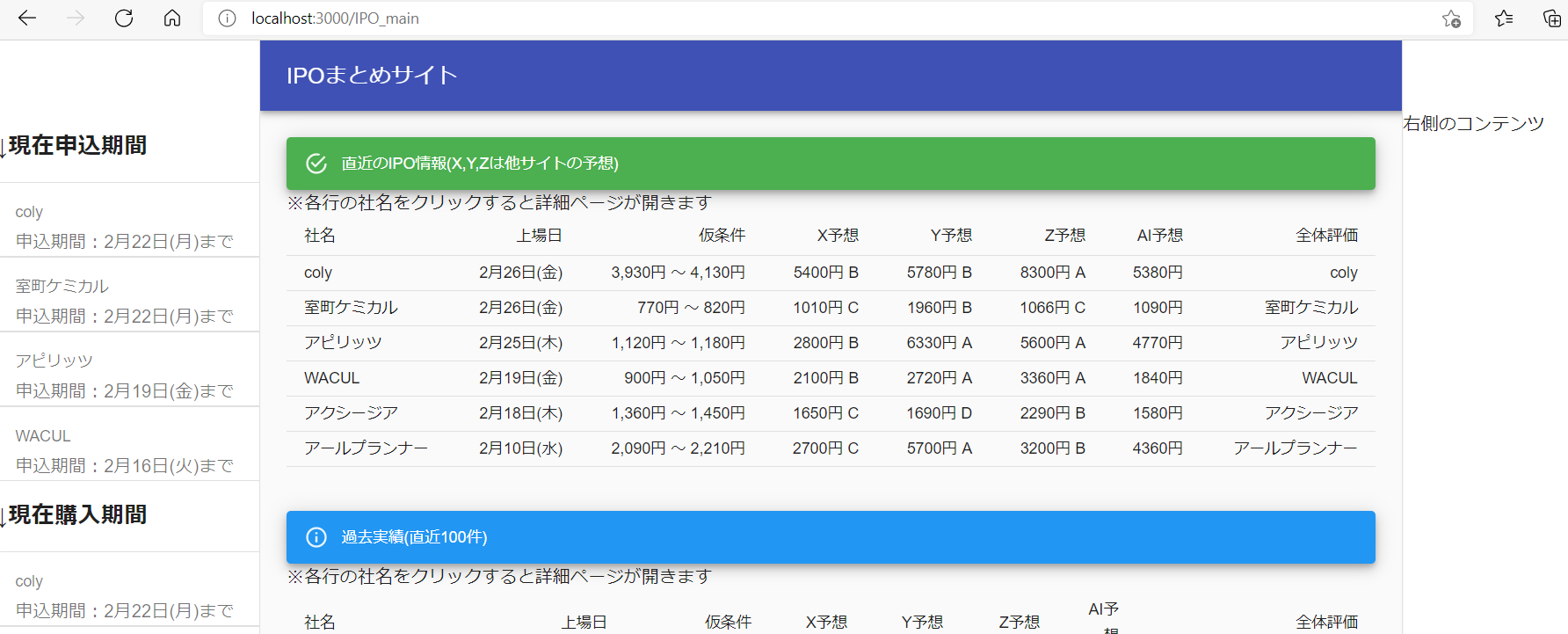This screenshot has width=1568, height=634.
Task: Select WACUL entry in left sidebar
Action: tap(43, 436)
